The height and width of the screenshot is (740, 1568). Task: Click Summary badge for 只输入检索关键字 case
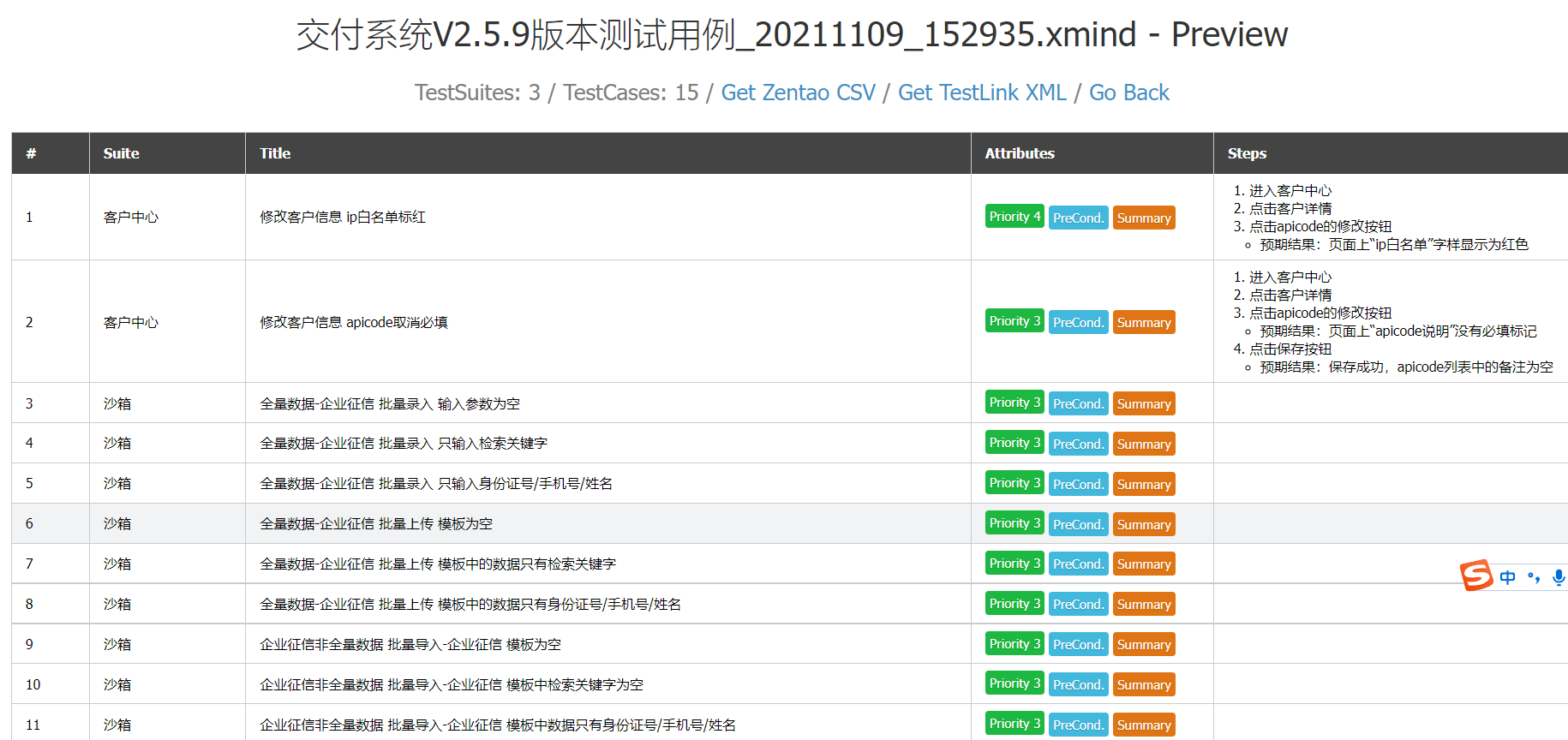1144,444
